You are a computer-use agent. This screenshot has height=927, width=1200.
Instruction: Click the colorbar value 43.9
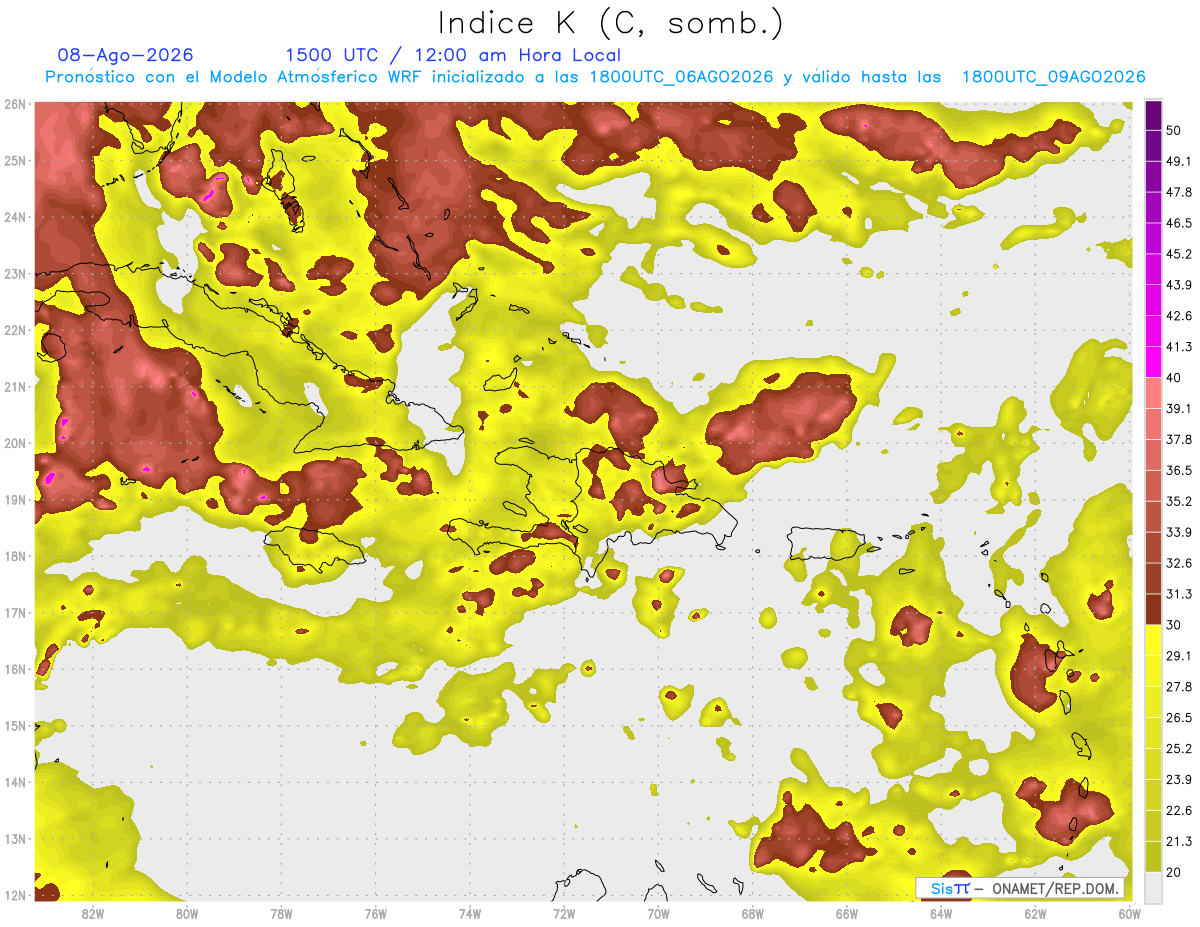[x=1178, y=285]
